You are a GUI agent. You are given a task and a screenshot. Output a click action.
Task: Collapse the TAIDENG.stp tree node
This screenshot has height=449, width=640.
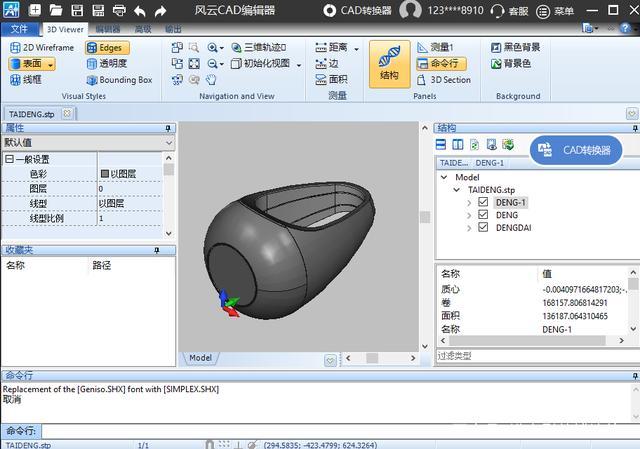[458, 189]
